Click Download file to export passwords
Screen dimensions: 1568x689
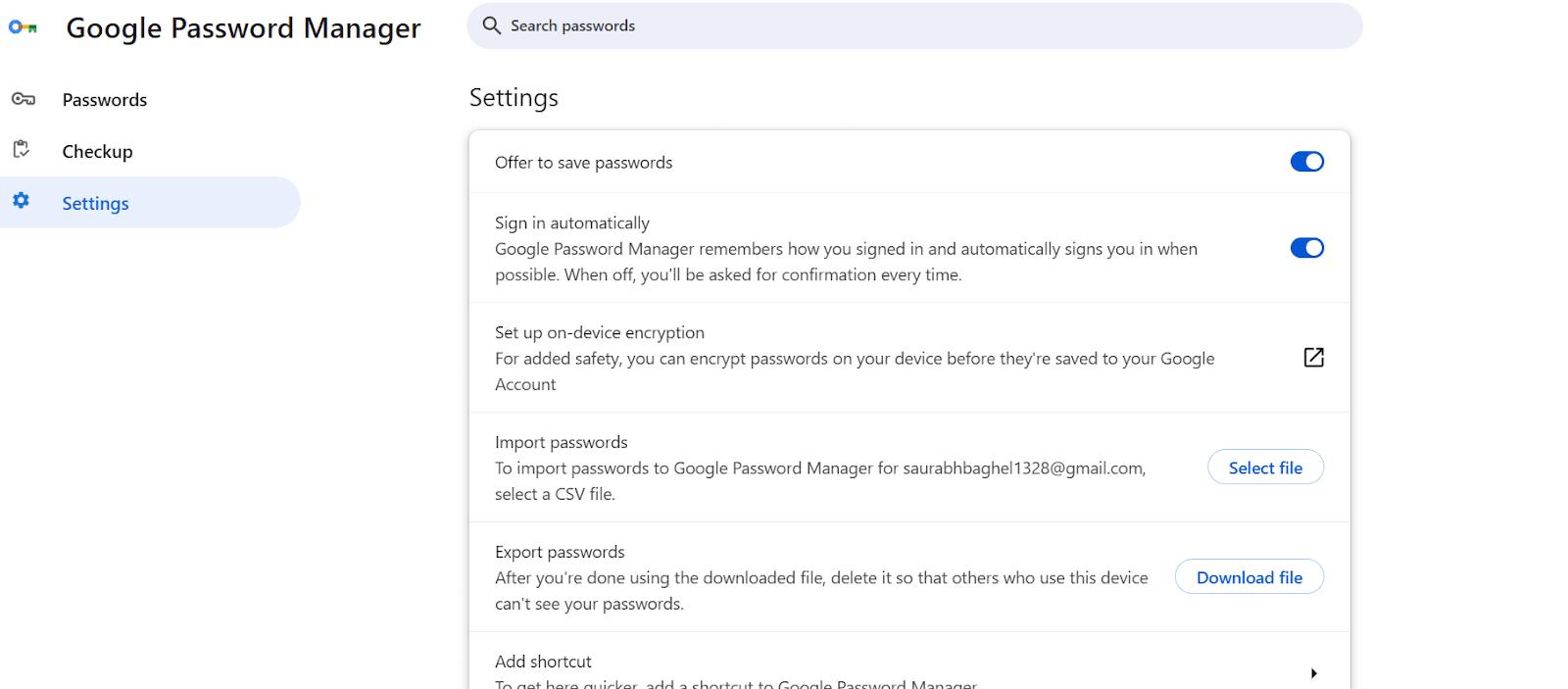(x=1249, y=577)
